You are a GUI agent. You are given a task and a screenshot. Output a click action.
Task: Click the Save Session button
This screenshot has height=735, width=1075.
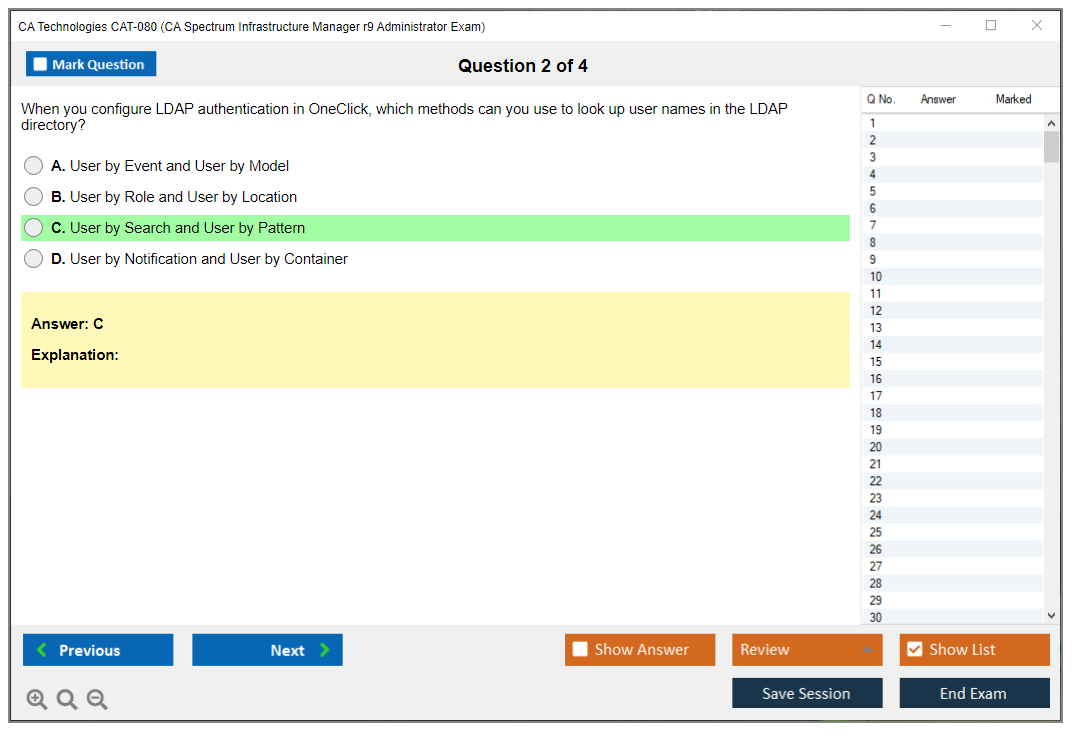click(806, 693)
